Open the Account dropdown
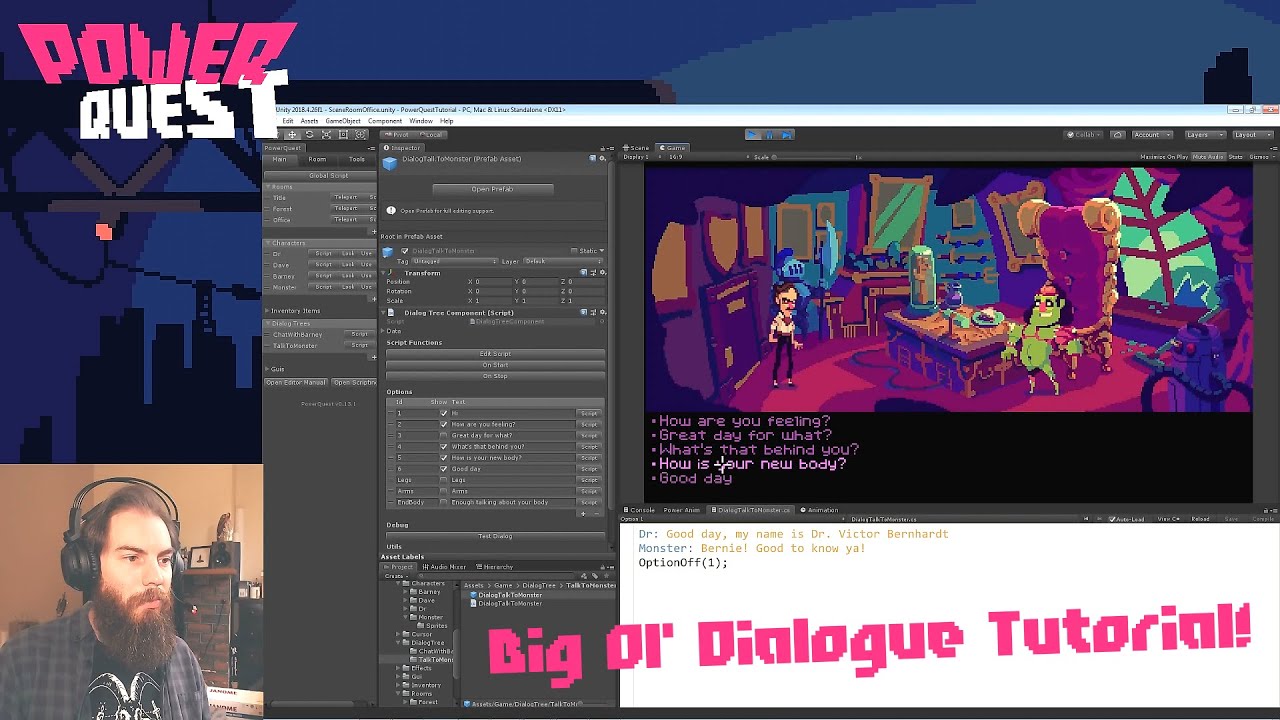The width and height of the screenshot is (1280, 720). coord(1151,134)
